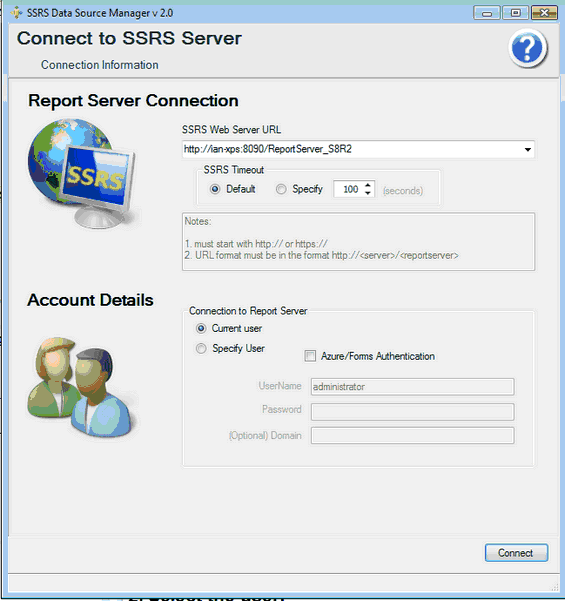This screenshot has width=565, height=601.
Task: Decrease timeout seconds with down arrow
Action: click(x=368, y=193)
